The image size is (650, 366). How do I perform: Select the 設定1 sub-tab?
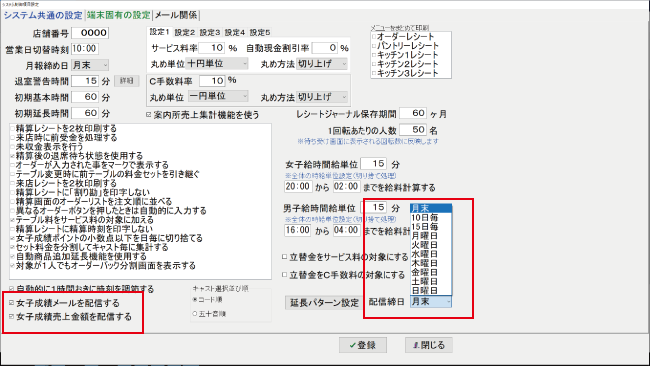coord(160,32)
